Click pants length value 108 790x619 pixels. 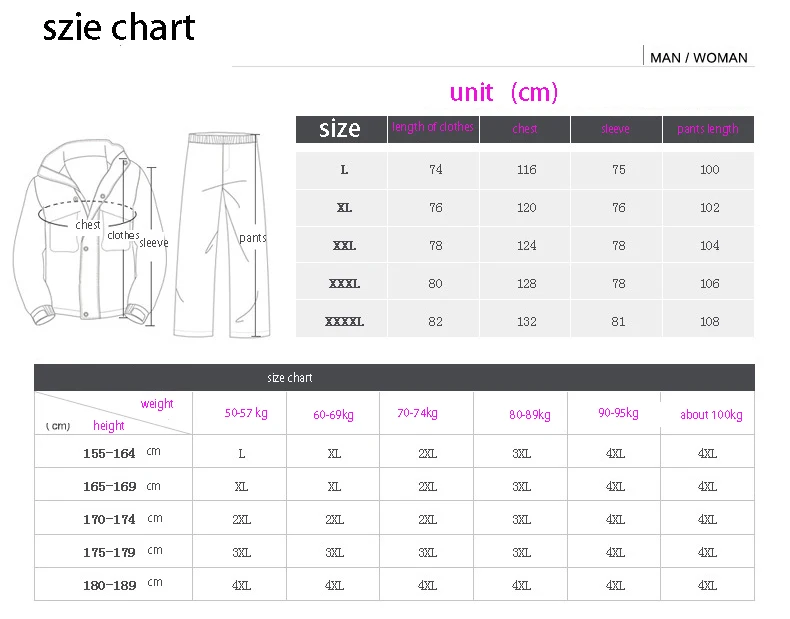(709, 321)
